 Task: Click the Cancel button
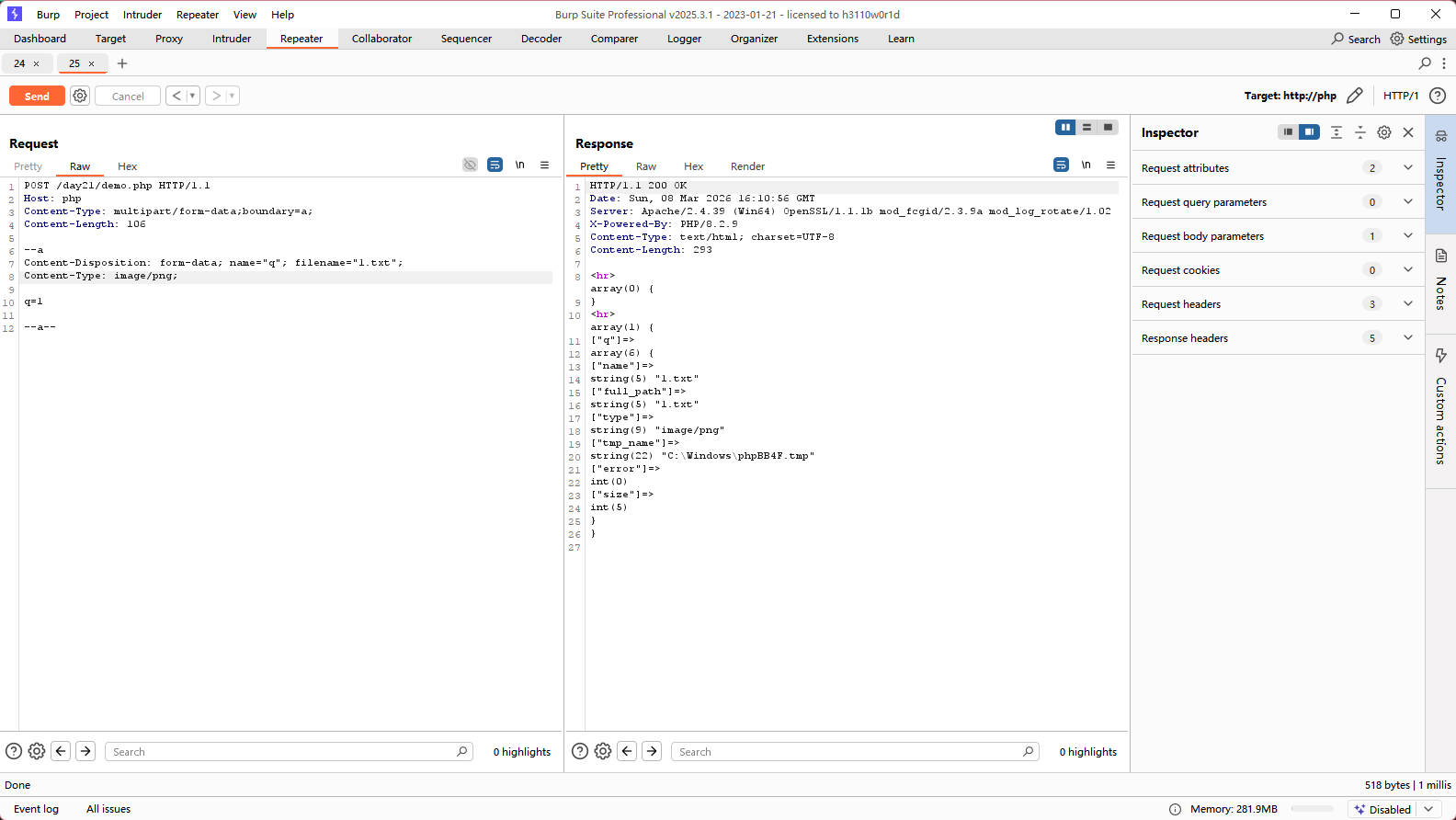128,96
